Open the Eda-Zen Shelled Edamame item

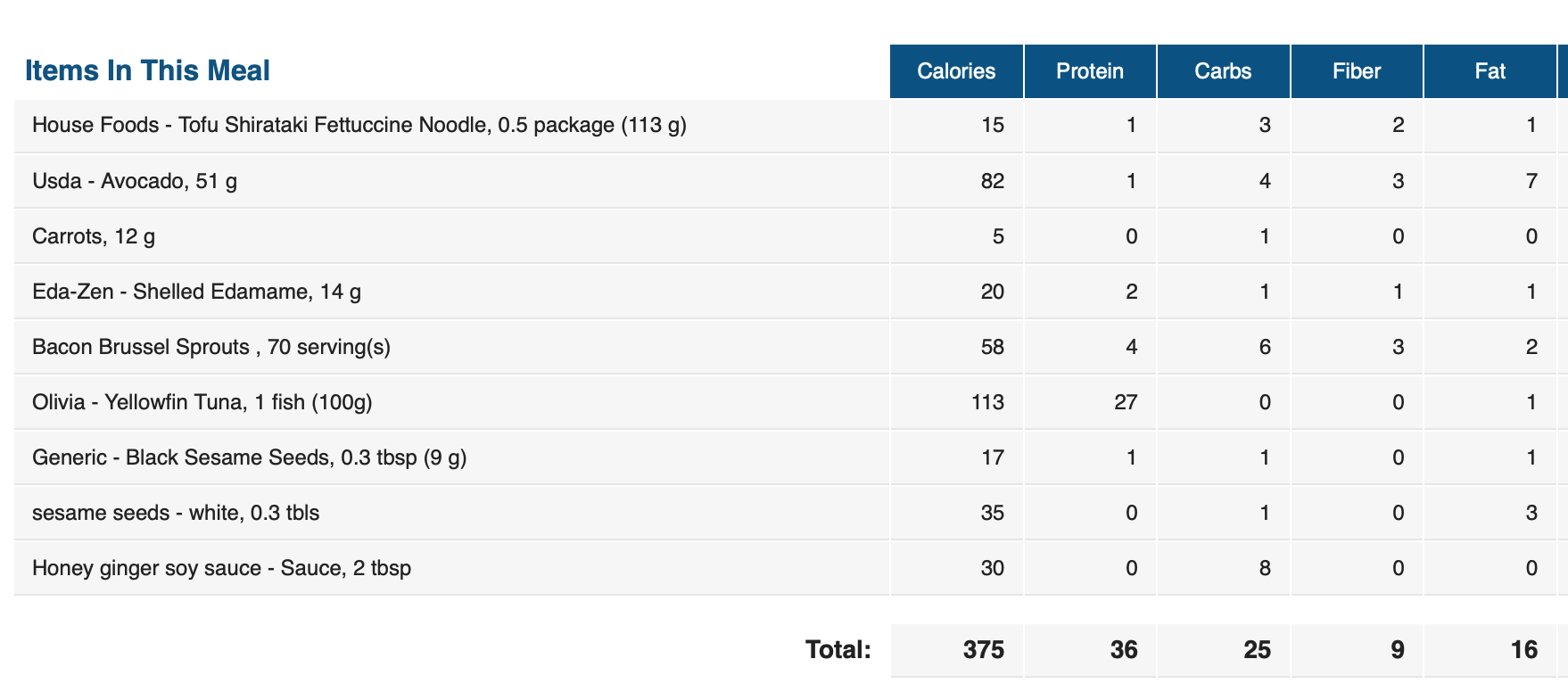point(196,292)
